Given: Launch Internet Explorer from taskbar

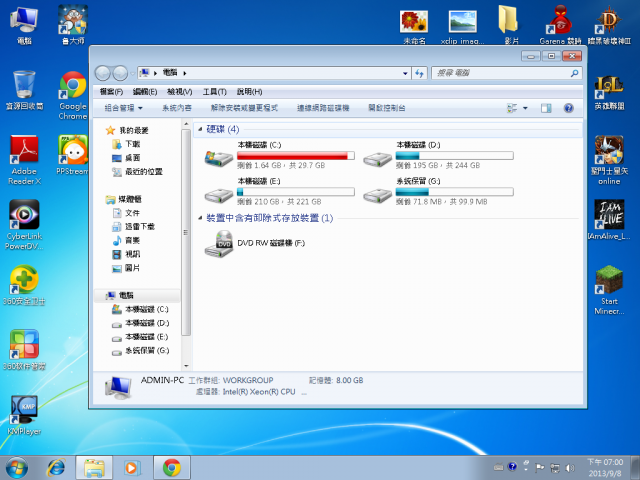Looking at the screenshot, I should click(x=56, y=468).
